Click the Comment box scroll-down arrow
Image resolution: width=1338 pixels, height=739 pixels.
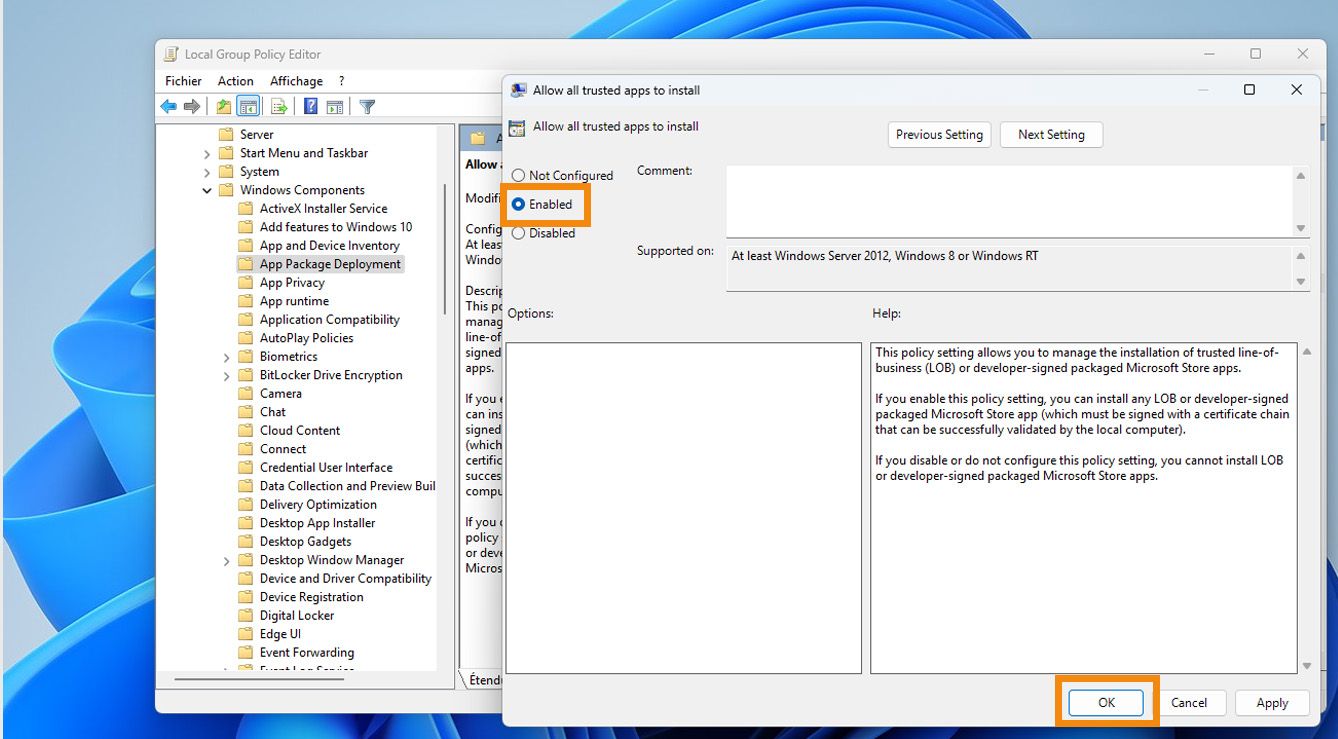[1301, 228]
